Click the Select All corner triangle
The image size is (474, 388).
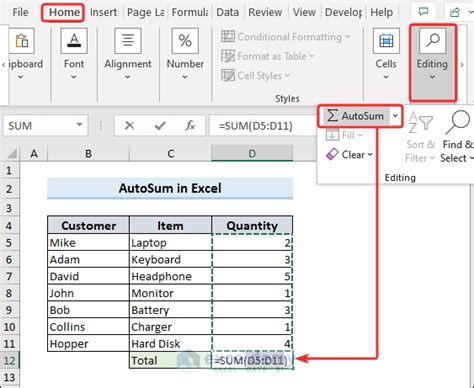11,154
